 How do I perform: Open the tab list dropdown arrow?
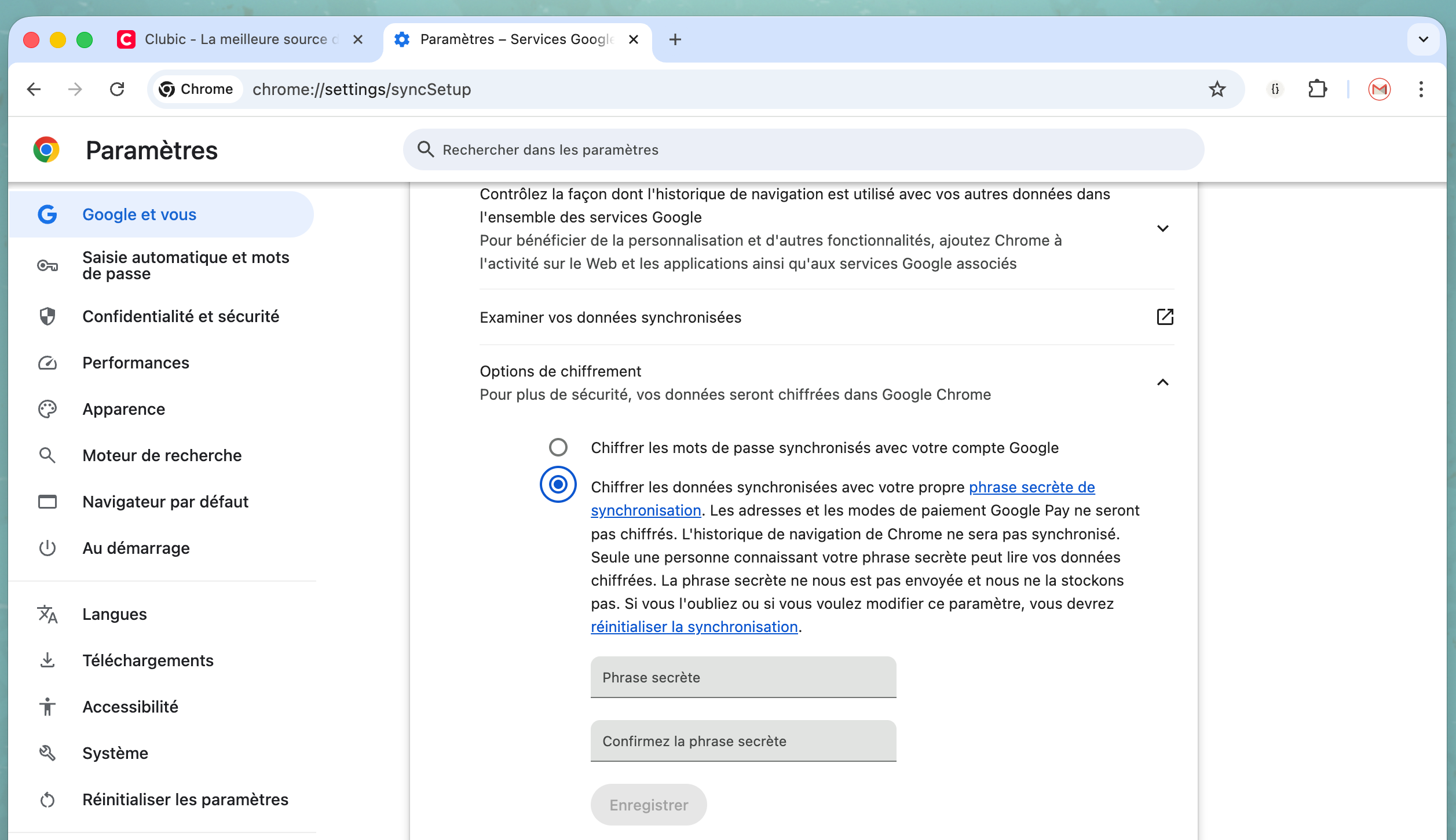(x=1423, y=39)
